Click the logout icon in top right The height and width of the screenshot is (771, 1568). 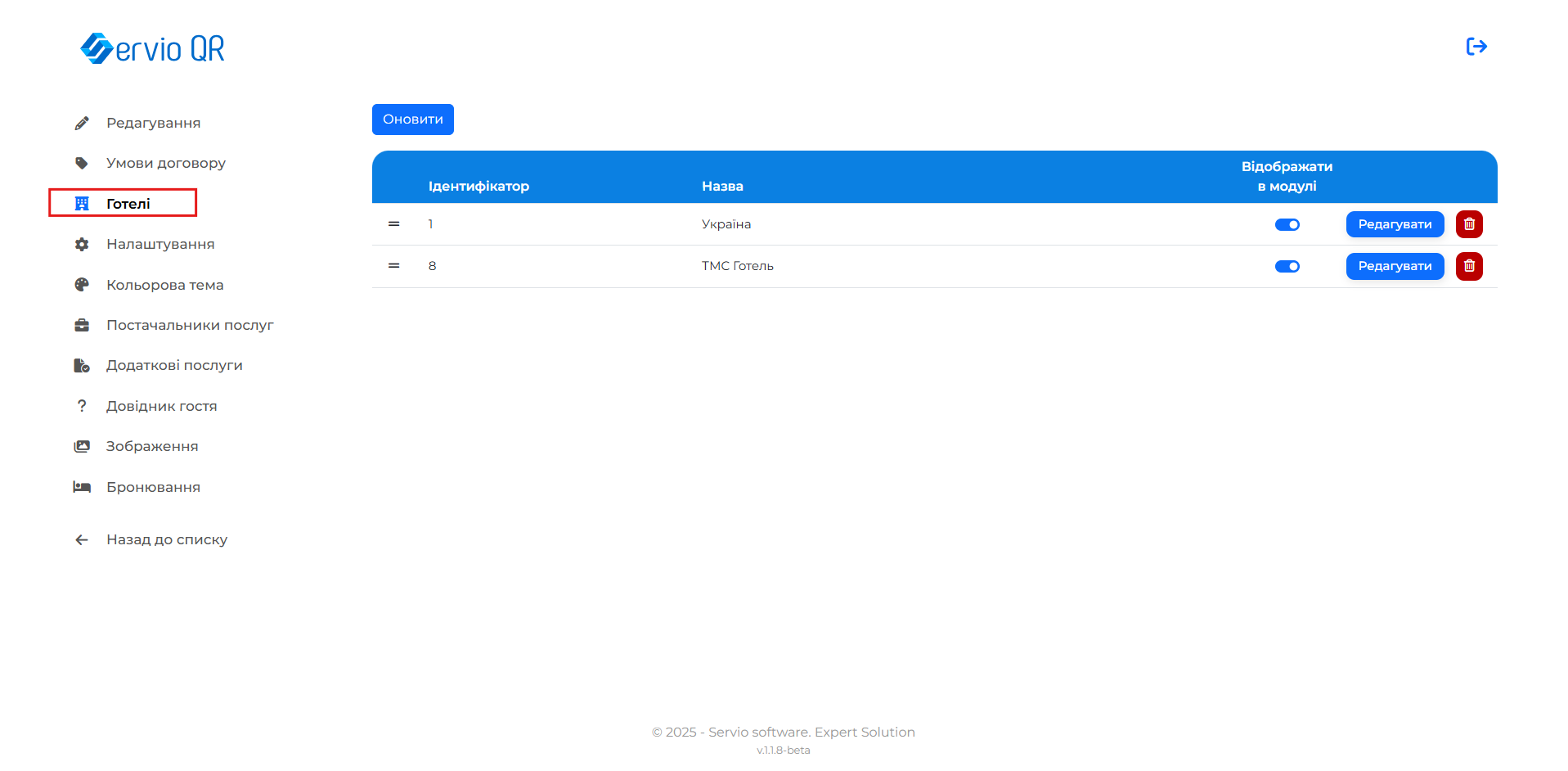click(1476, 47)
